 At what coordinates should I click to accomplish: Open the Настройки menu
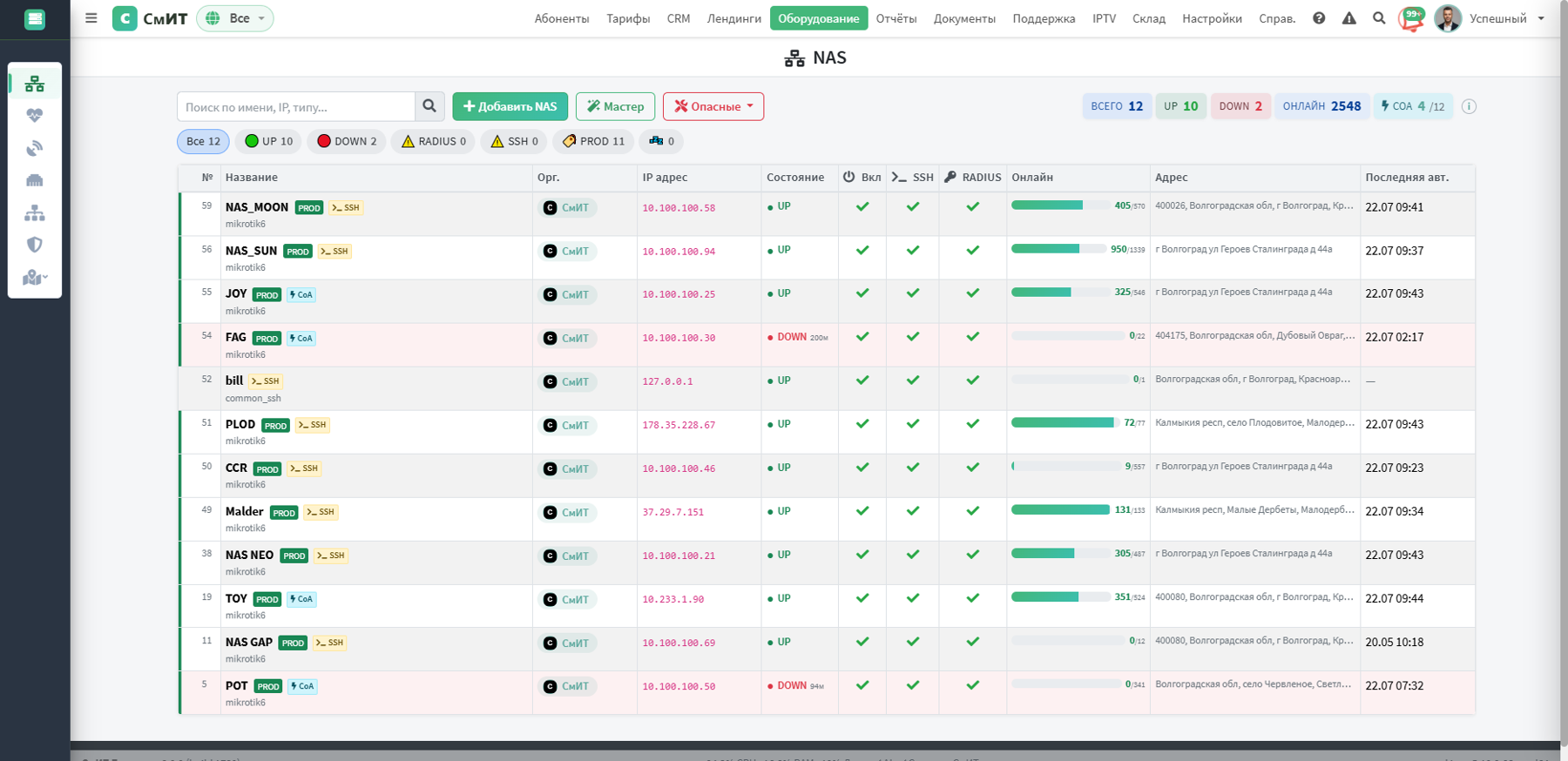tap(1212, 18)
